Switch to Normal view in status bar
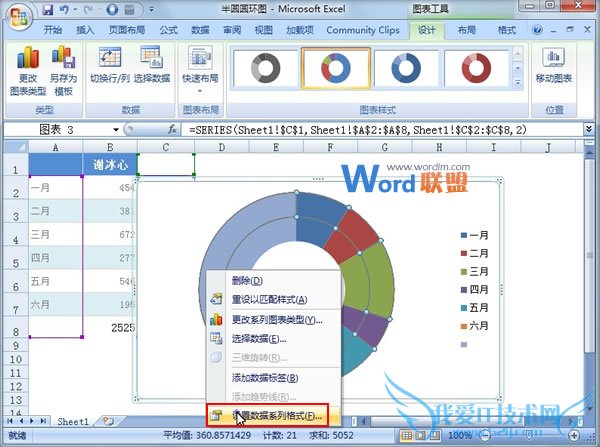This screenshot has width=600, height=447. [406, 436]
